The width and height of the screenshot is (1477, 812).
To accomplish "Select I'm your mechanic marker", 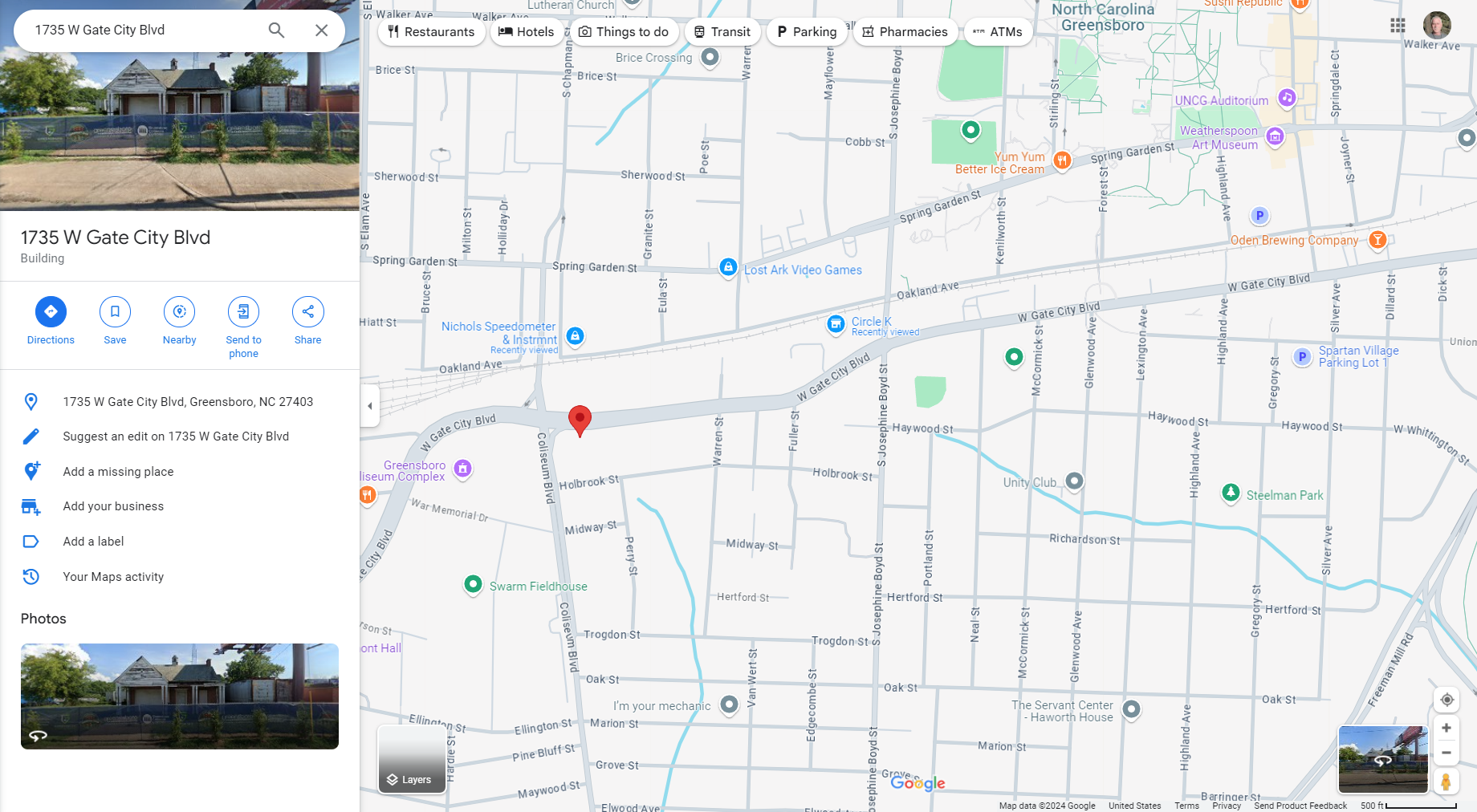I will pos(729,704).
